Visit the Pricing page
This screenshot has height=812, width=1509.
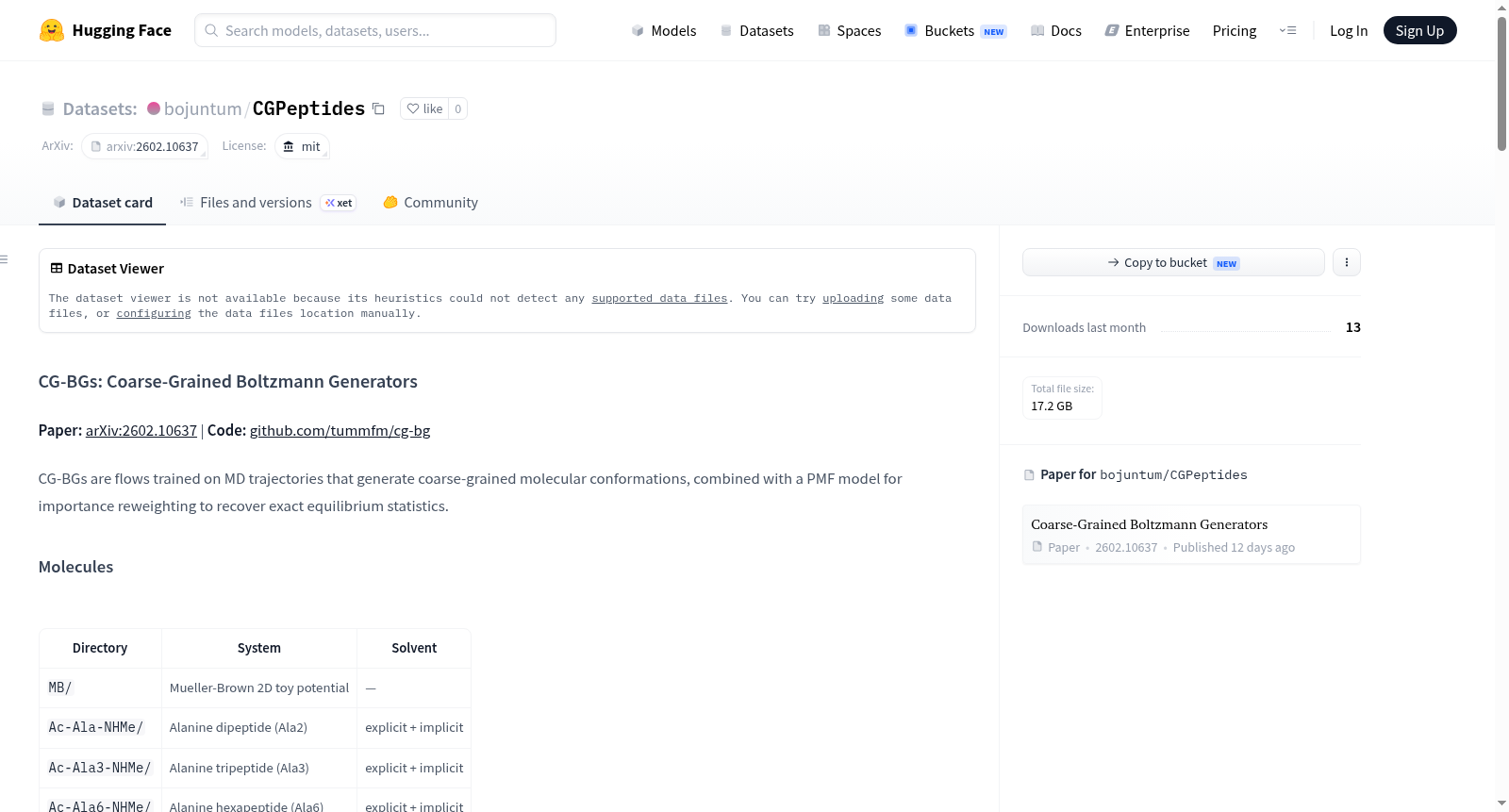[x=1235, y=30]
